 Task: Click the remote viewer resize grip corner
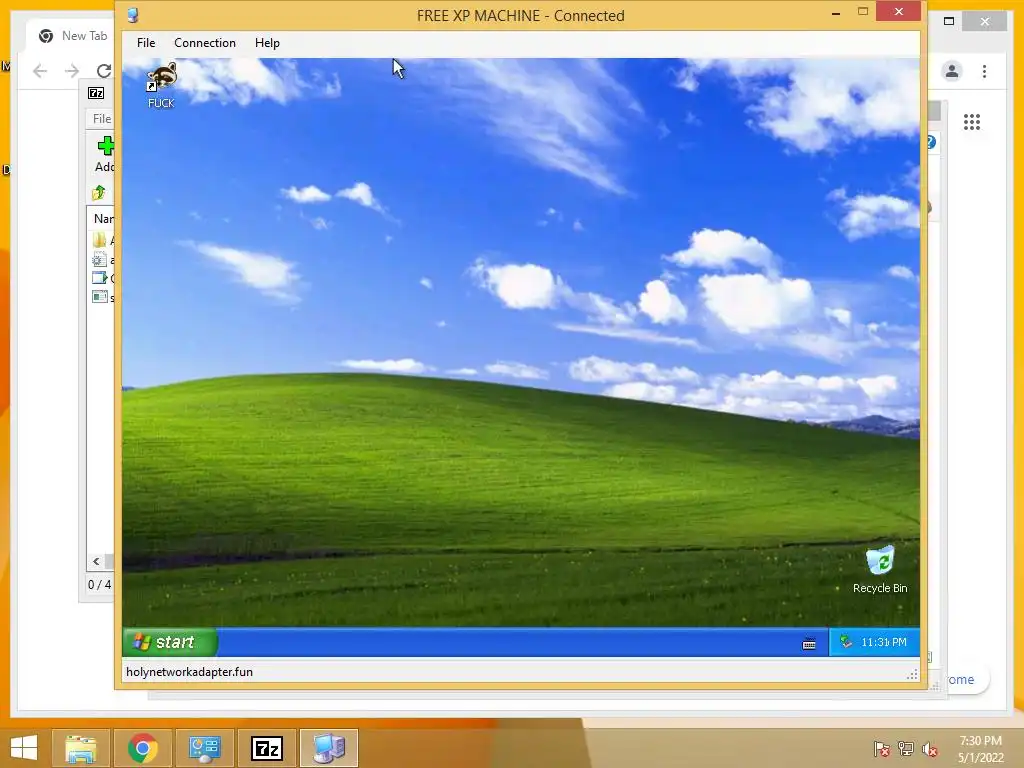point(912,675)
